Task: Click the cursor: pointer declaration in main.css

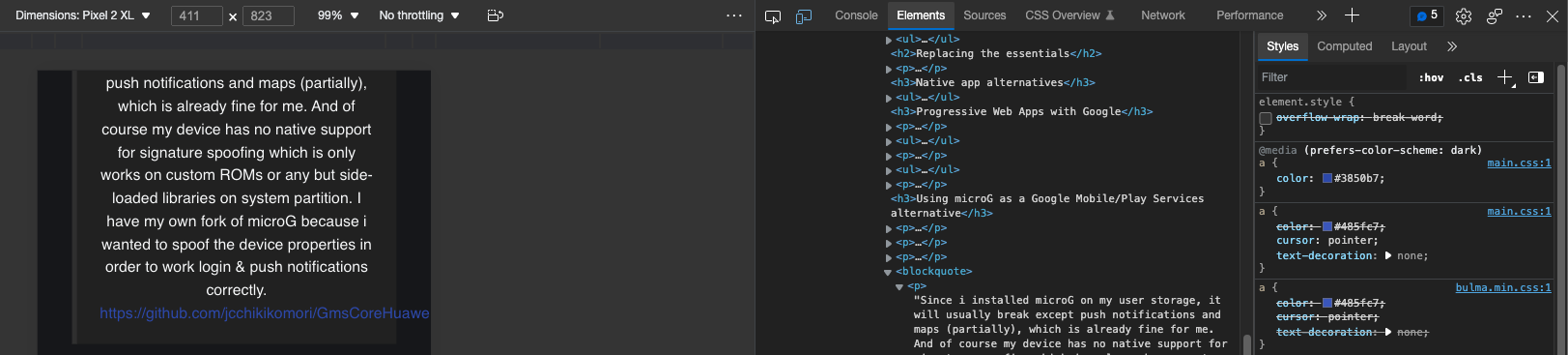Action: [x=1326, y=241]
